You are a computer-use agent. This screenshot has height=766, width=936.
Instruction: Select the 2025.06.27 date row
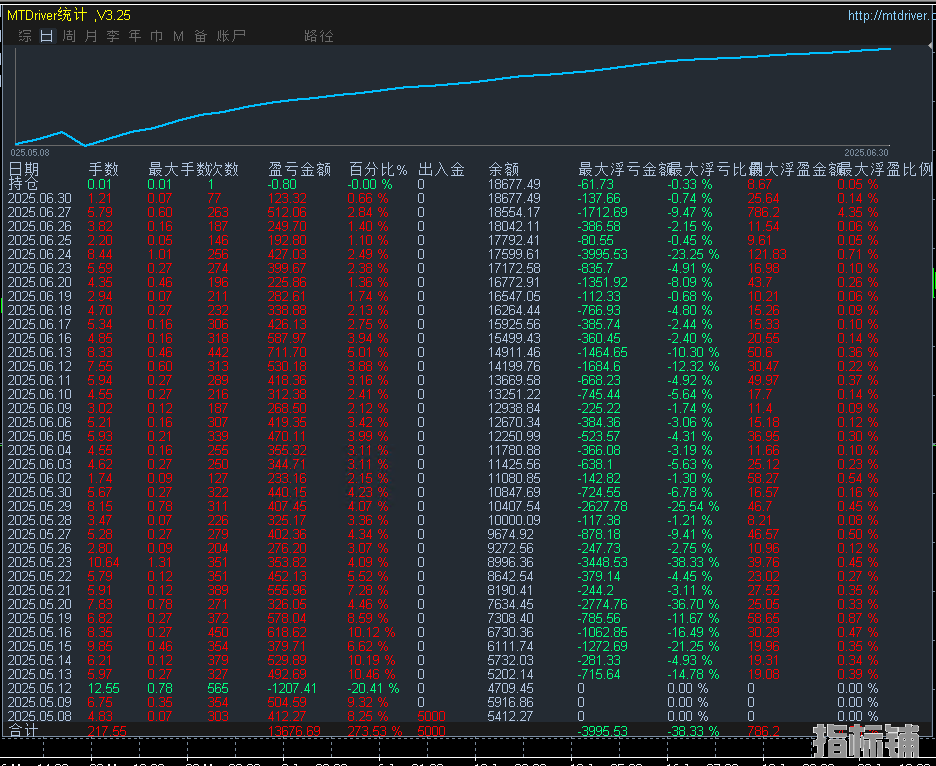[x=39, y=212]
